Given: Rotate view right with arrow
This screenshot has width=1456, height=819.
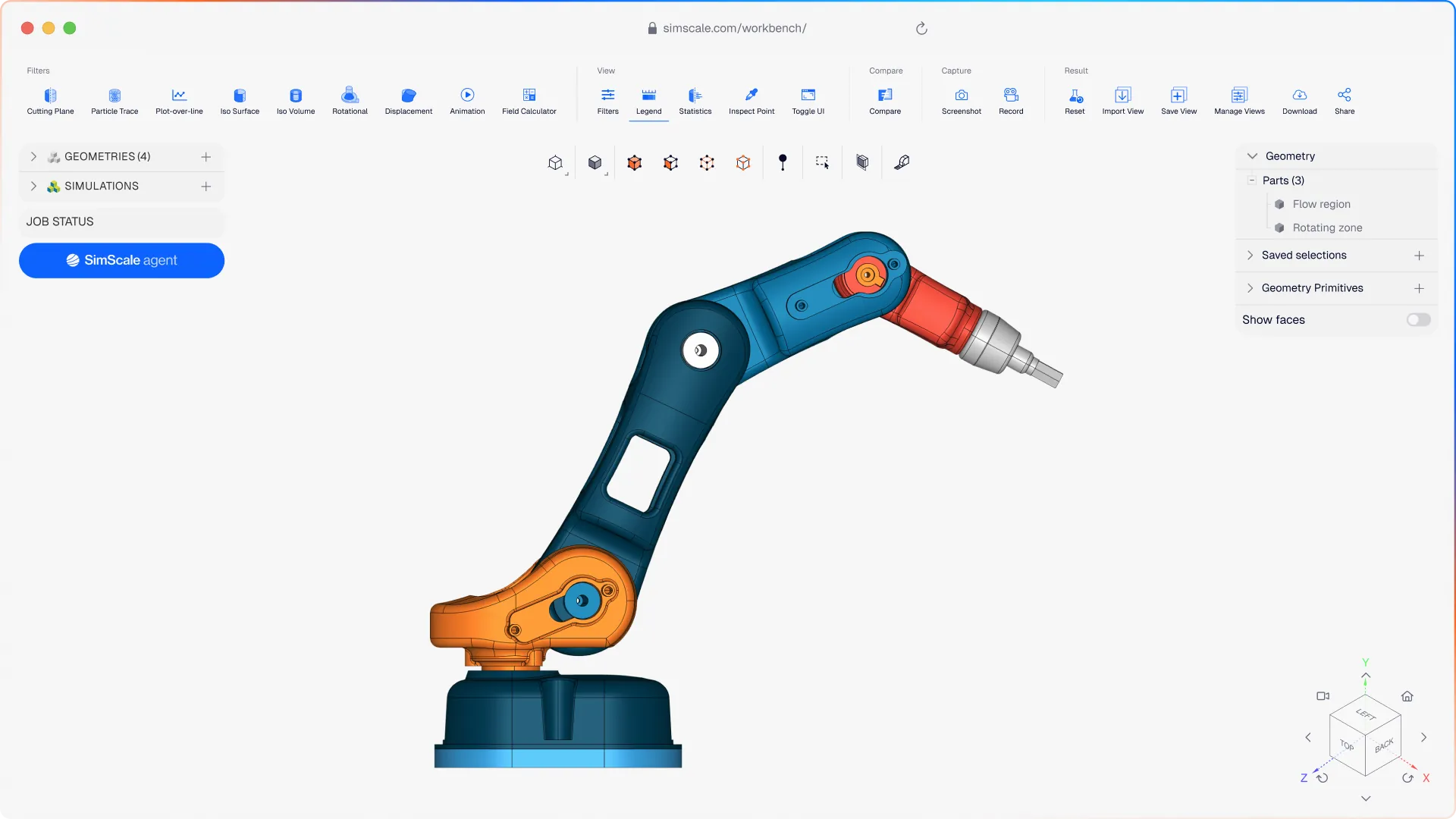Looking at the screenshot, I should tap(1424, 737).
